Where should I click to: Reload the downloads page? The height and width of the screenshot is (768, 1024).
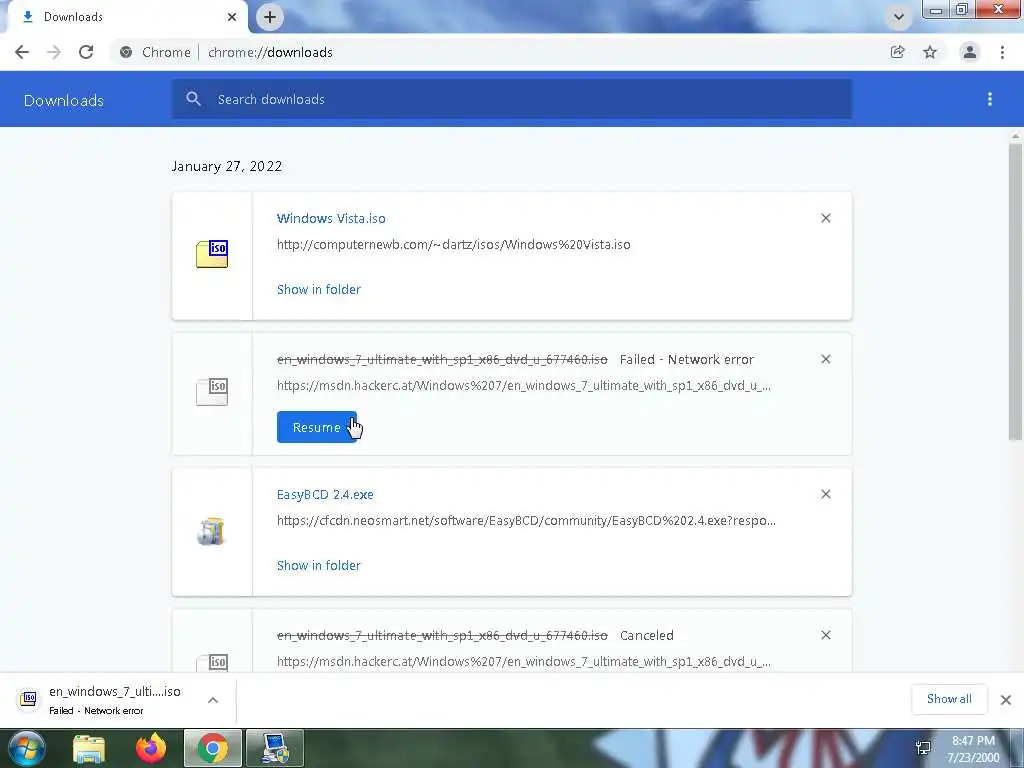tap(86, 52)
